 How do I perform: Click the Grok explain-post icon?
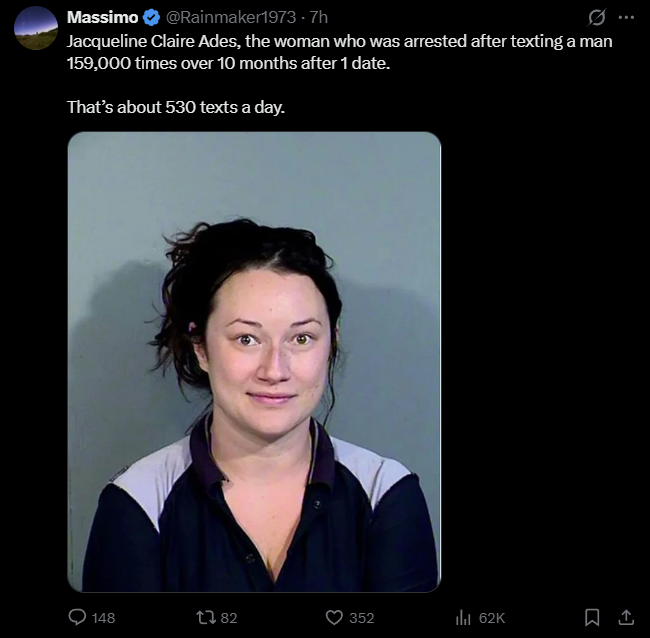[597, 17]
